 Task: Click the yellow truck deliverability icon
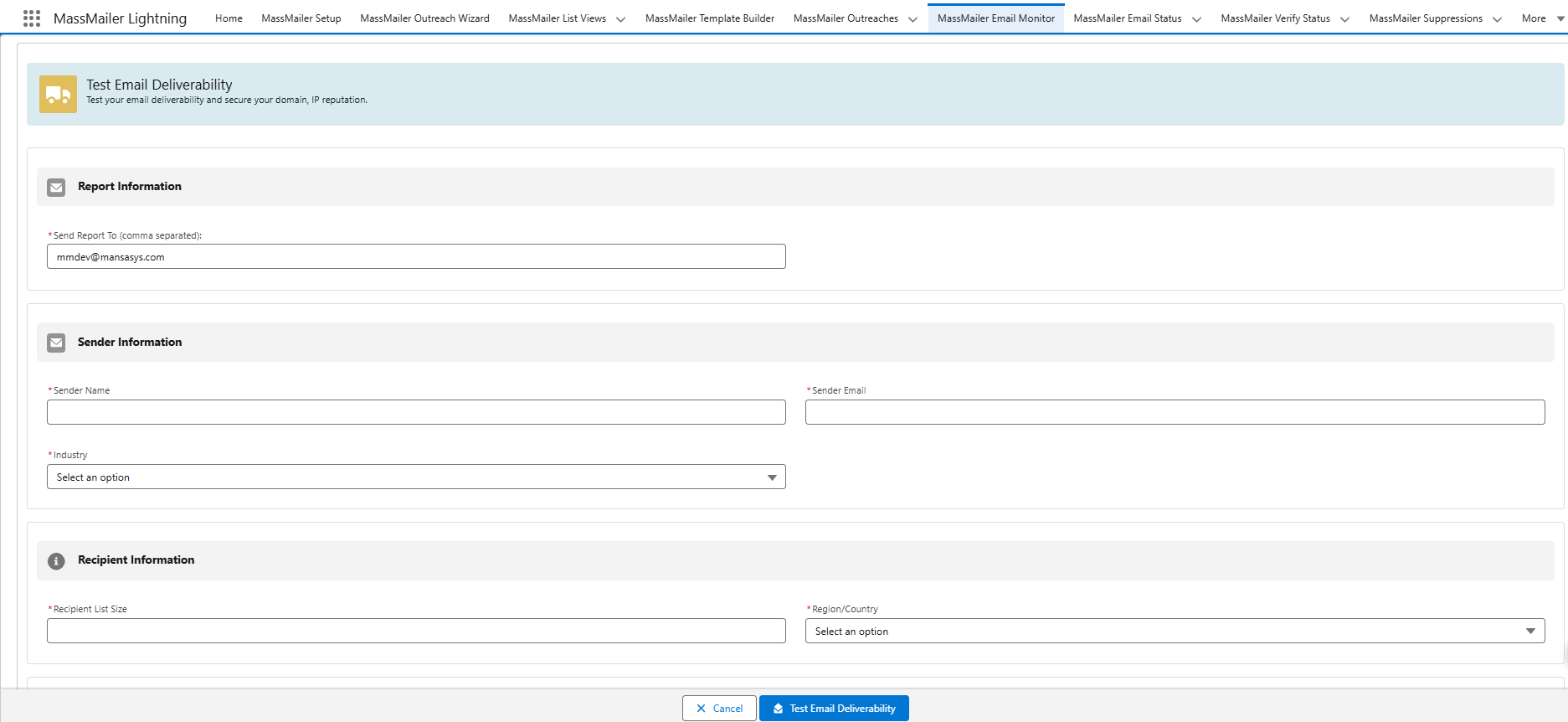[x=58, y=95]
